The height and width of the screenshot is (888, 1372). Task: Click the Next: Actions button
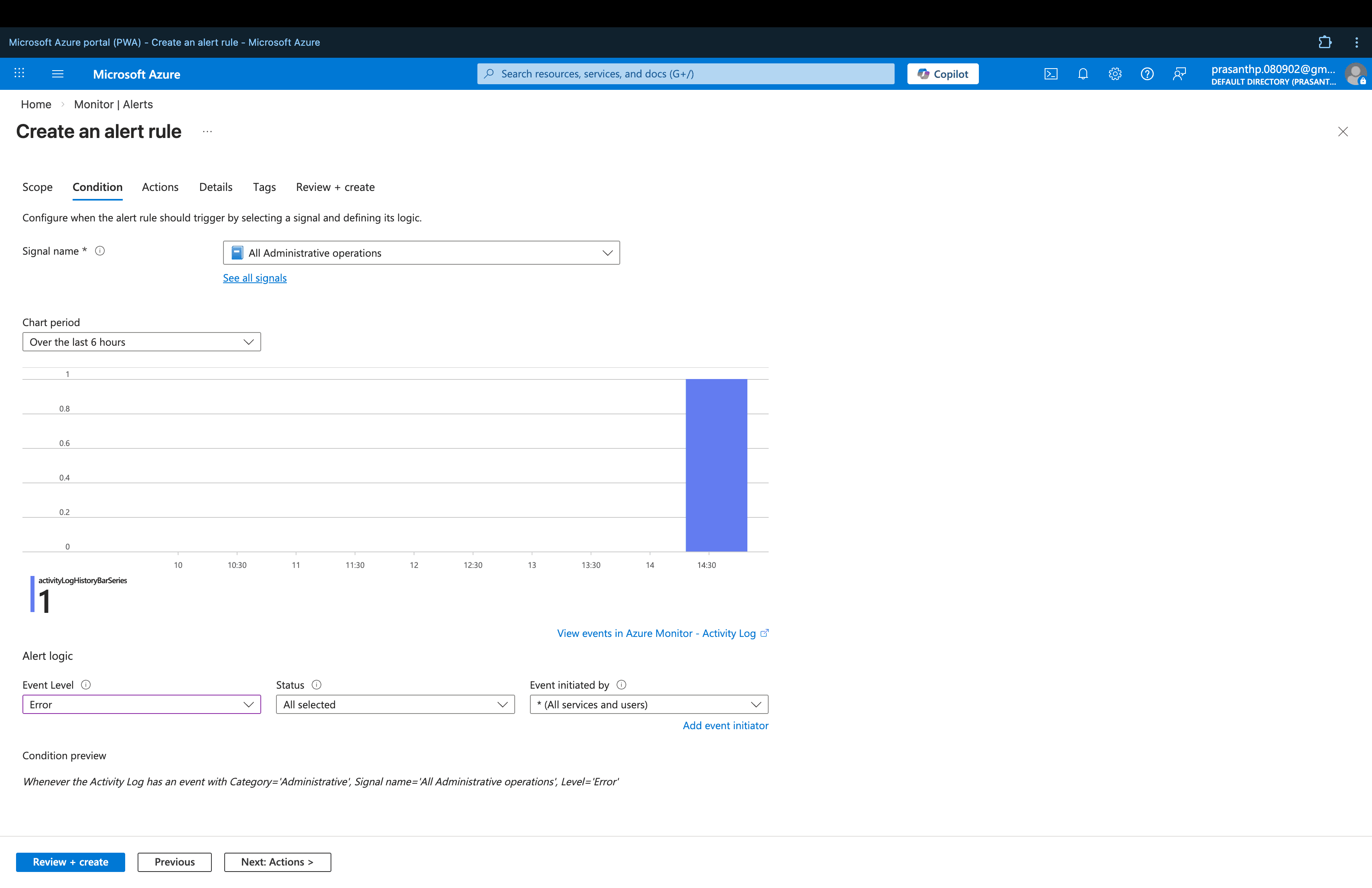pyautogui.click(x=277, y=862)
